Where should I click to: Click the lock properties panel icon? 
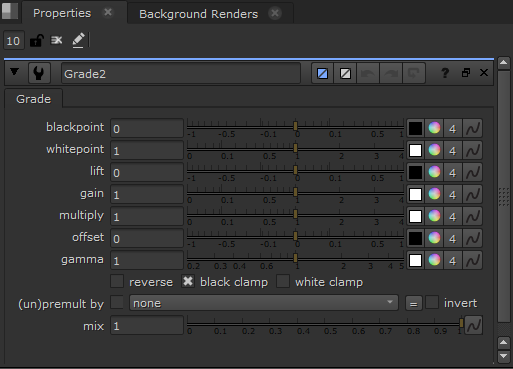36,41
